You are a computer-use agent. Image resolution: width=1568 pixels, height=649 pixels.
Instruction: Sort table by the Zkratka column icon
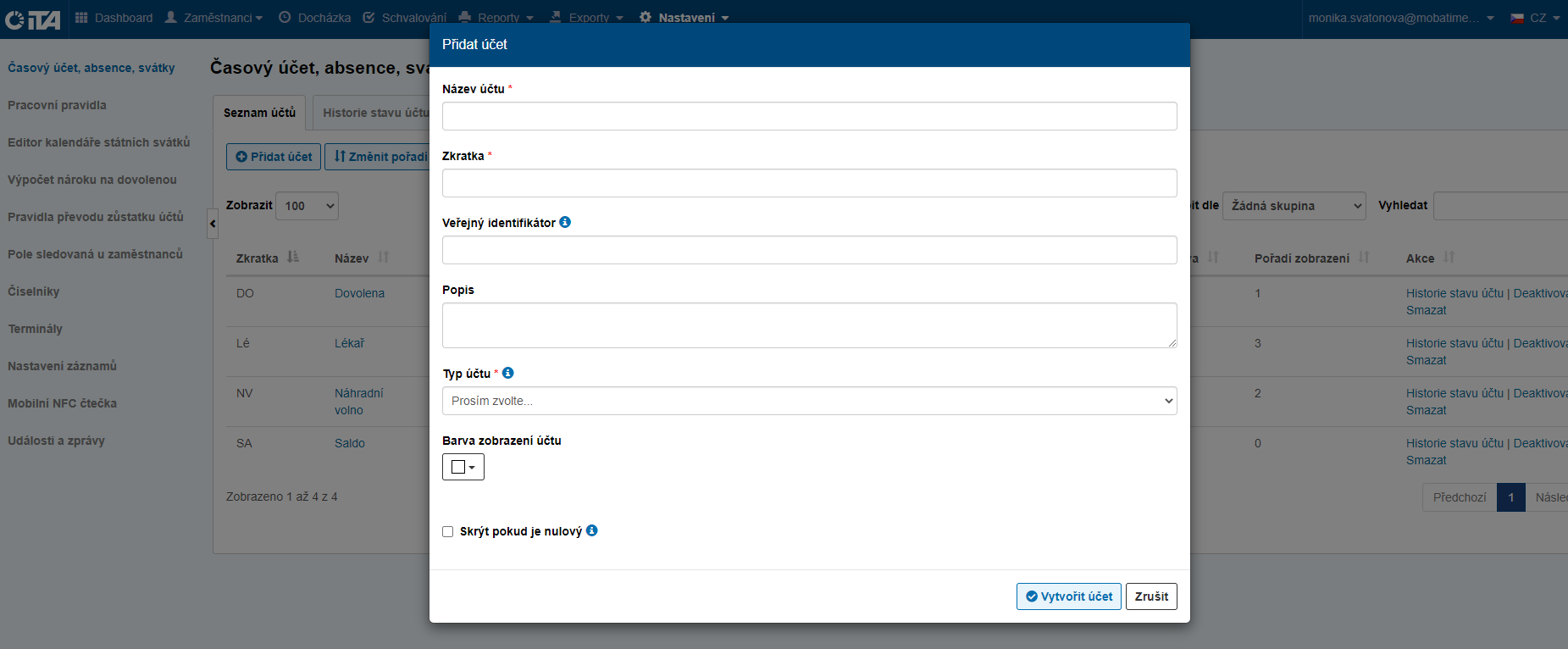pos(293,257)
